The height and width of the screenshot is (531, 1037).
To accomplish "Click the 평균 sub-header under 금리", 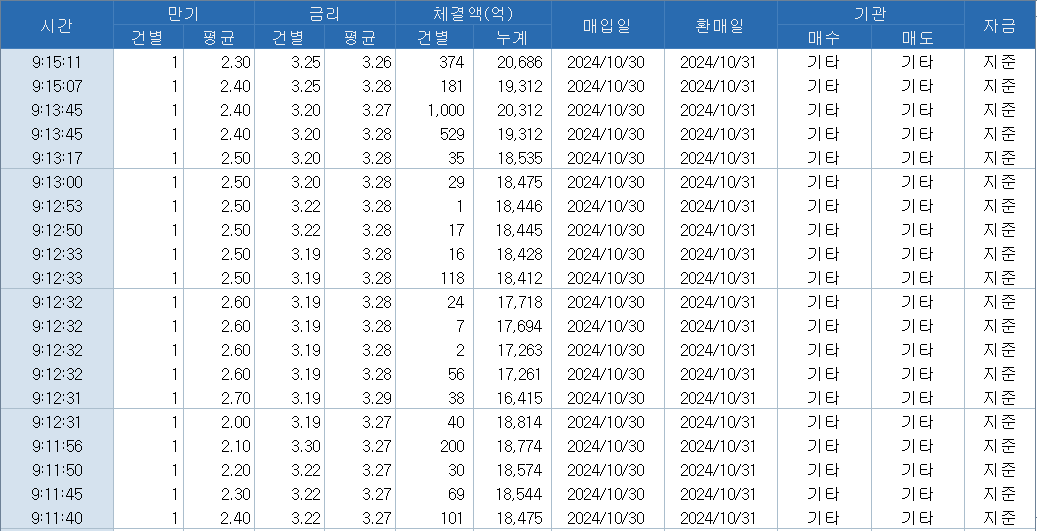I will click(x=359, y=38).
